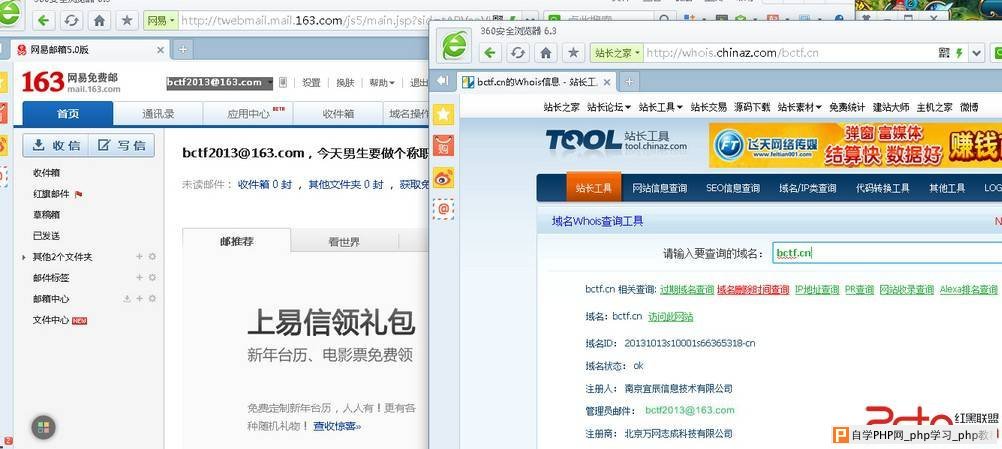The image size is (1002, 449).
Task: Close the bctf.cn Whois信息 tab
Action: [x=607, y=82]
